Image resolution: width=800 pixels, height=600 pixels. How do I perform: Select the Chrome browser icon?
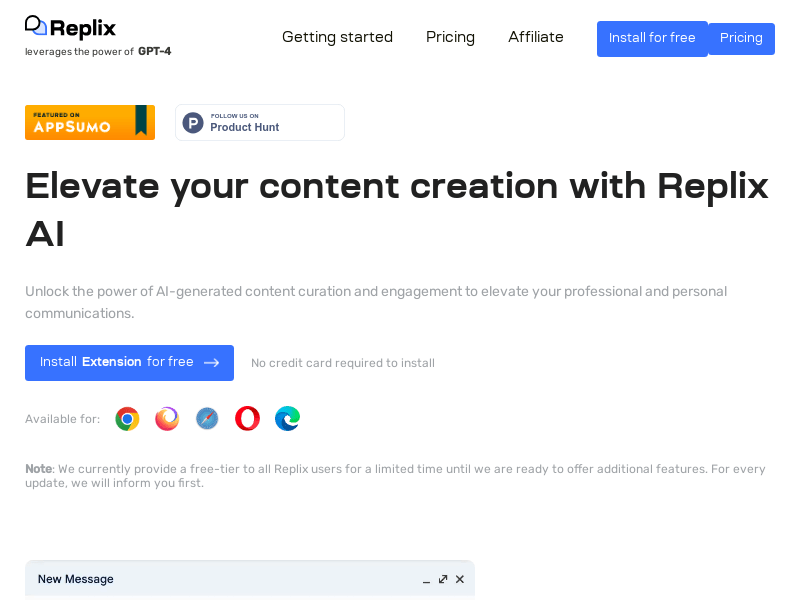128,419
